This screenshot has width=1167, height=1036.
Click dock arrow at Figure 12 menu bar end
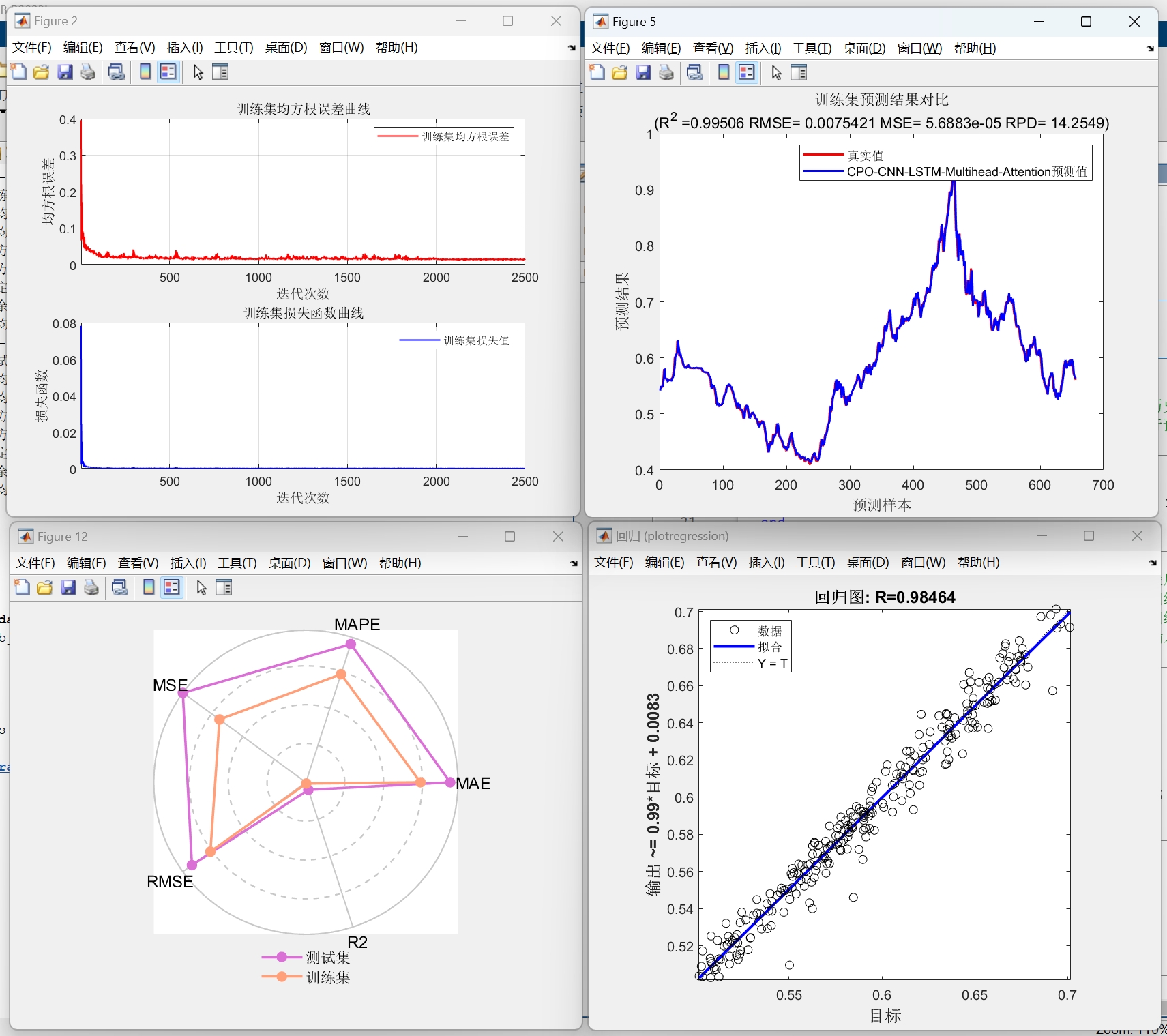pyautogui.click(x=574, y=563)
